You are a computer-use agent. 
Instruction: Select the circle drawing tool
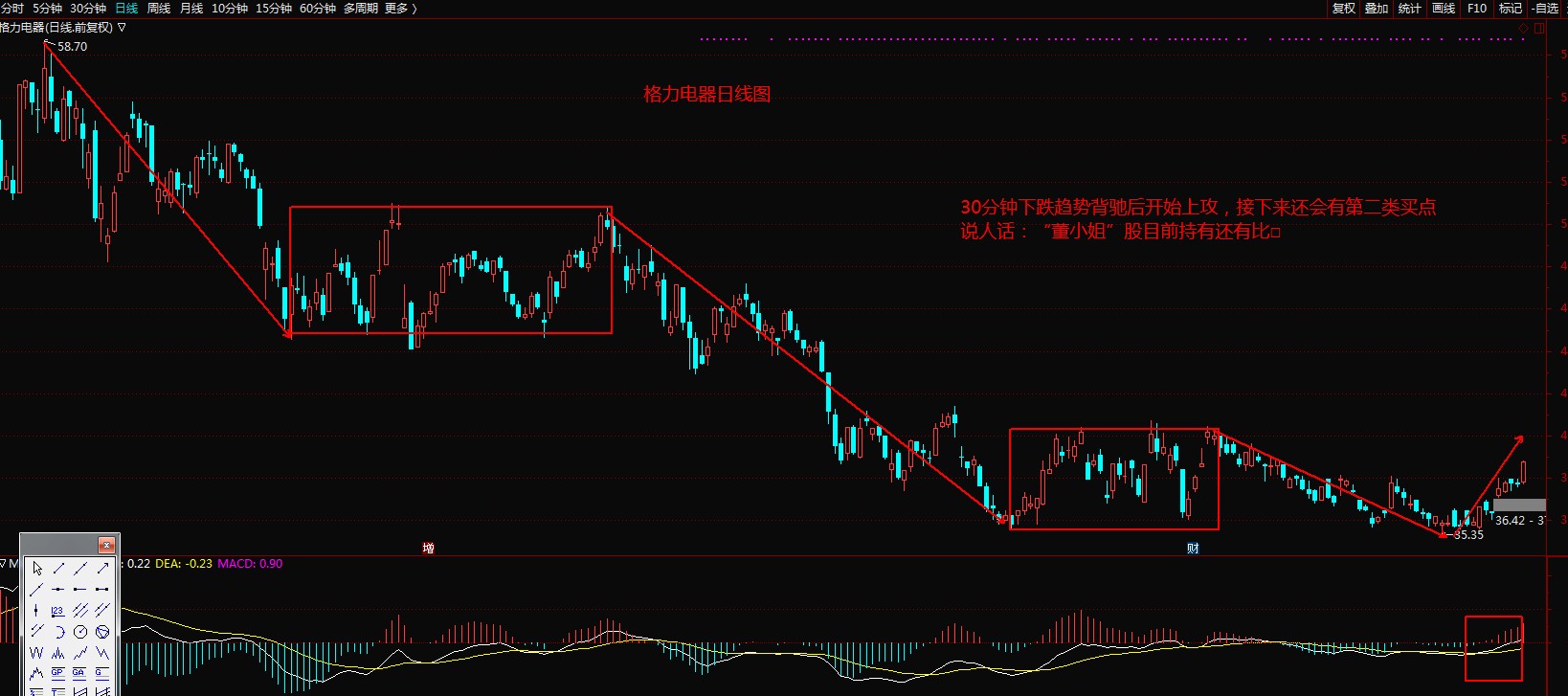(80, 632)
